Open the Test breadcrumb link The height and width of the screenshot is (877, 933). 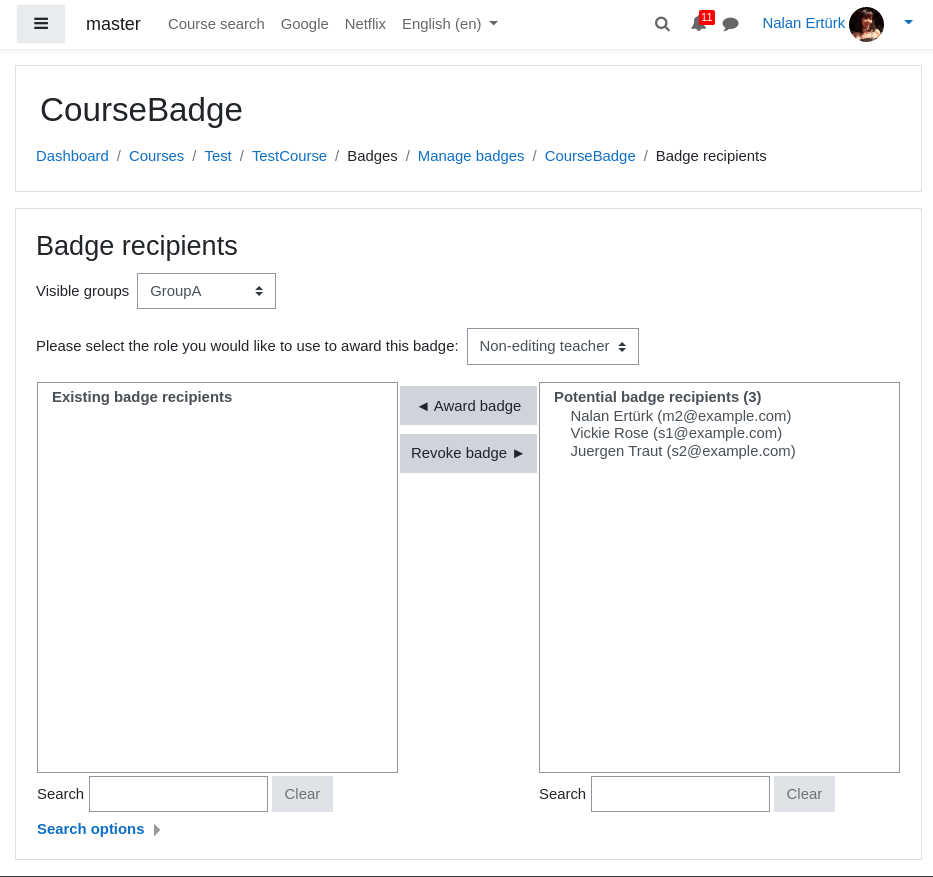click(x=218, y=156)
